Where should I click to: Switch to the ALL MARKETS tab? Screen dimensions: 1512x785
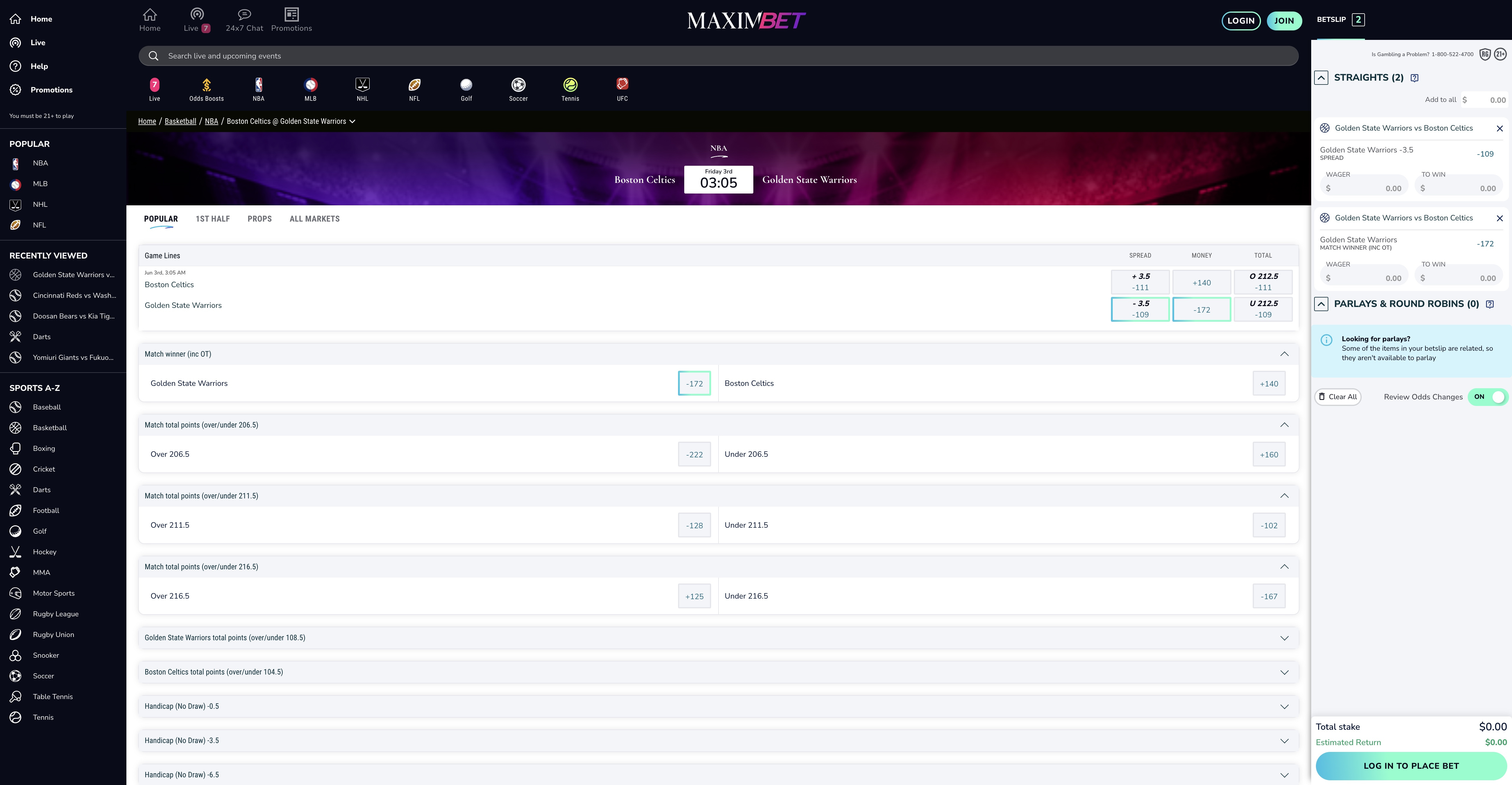pos(314,219)
